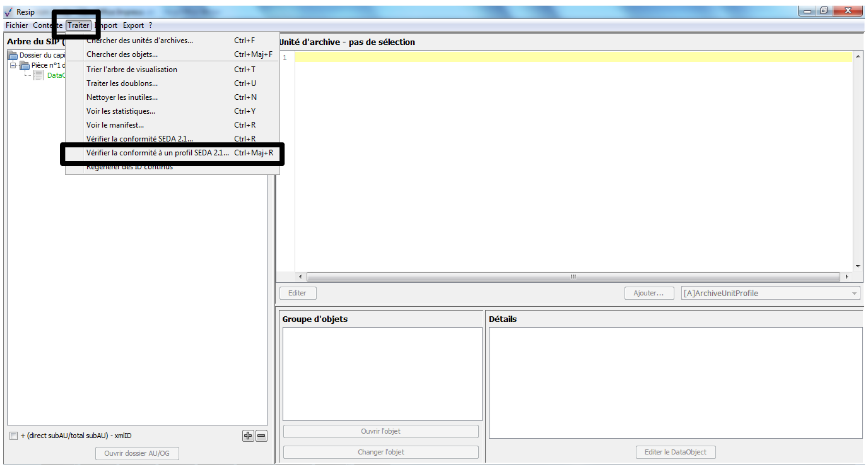Click the Pièce n°1 folder icon
This screenshot has height=469, width=868.
coord(24,65)
